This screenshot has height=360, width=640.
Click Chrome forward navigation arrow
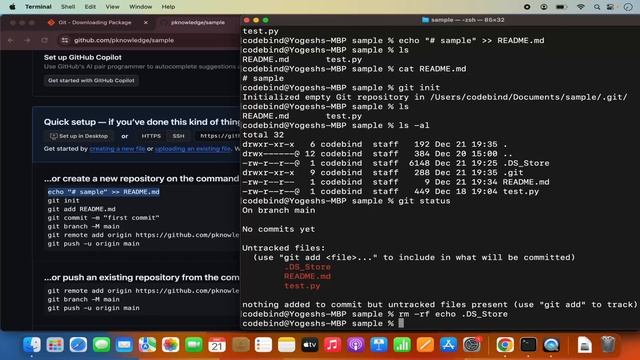tap(27, 40)
